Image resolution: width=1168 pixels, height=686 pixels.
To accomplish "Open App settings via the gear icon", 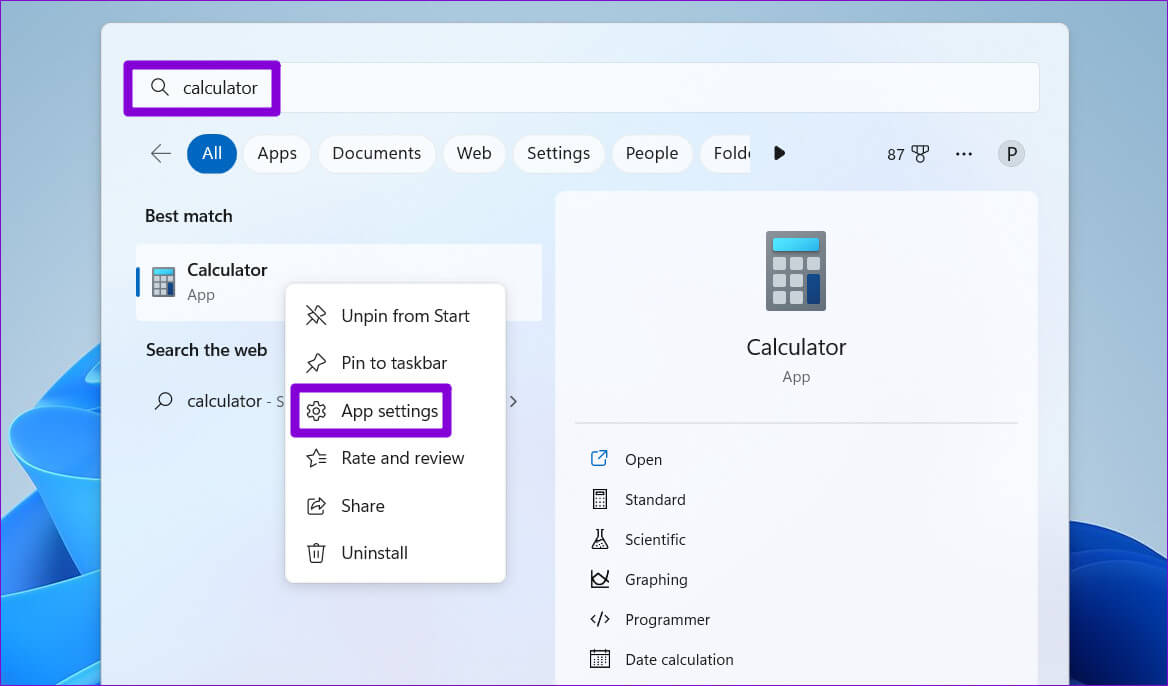I will tap(316, 410).
